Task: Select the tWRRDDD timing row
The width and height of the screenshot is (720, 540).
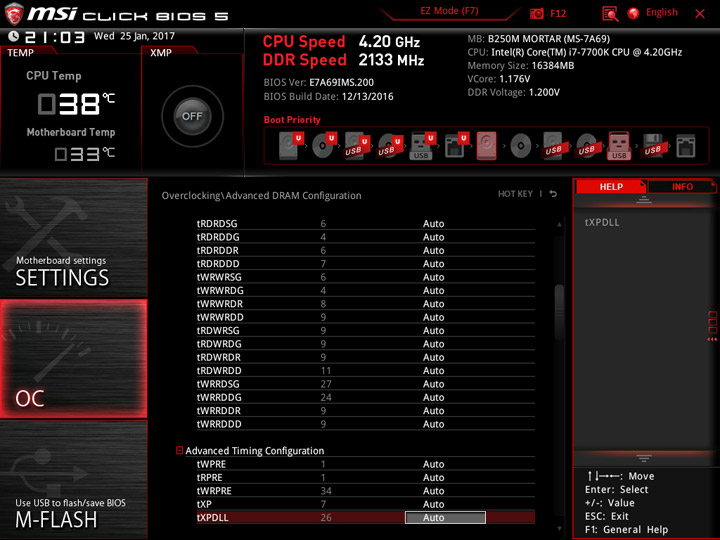Action: 366,423
